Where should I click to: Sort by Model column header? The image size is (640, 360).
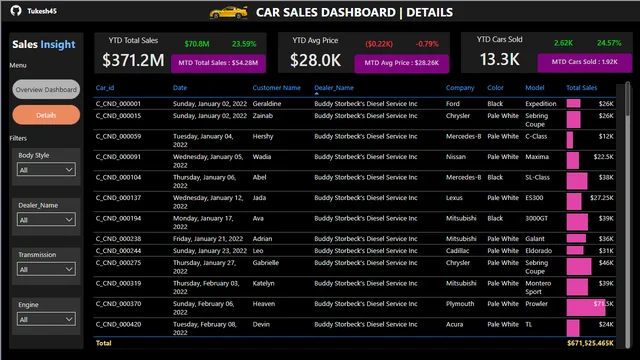pyautogui.click(x=535, y=88)
